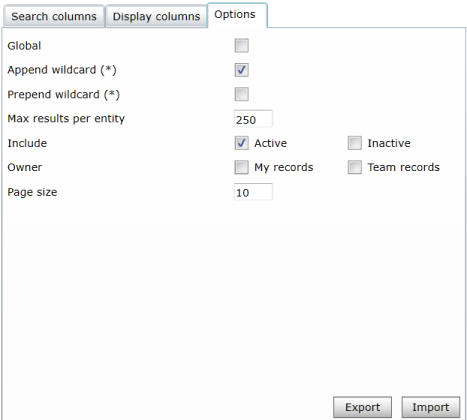Click the Max results per entity field
The height and width of the screenshot is (420, 467).
(x=253, y=119)
